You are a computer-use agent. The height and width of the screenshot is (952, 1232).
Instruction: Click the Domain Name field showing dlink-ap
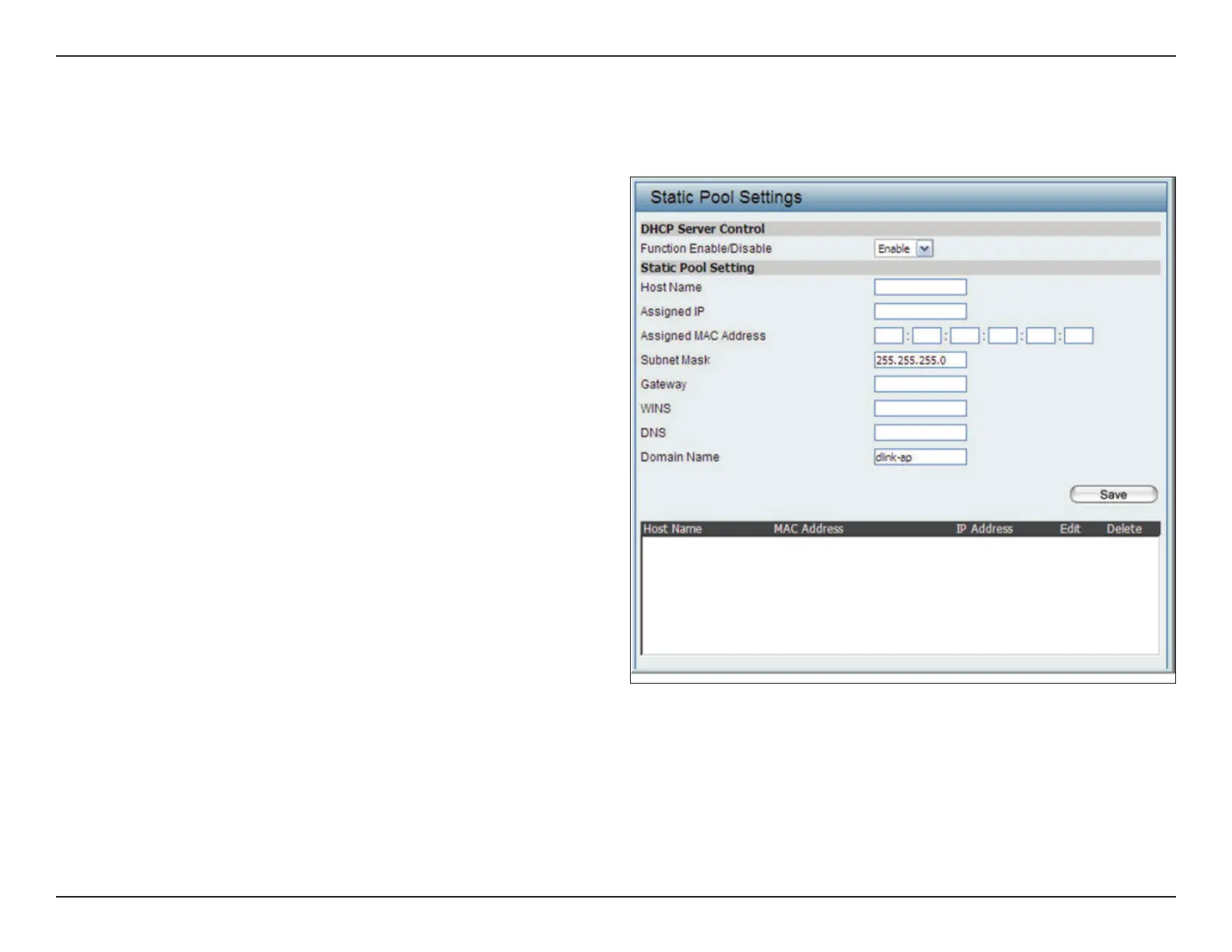coord(920,457)
